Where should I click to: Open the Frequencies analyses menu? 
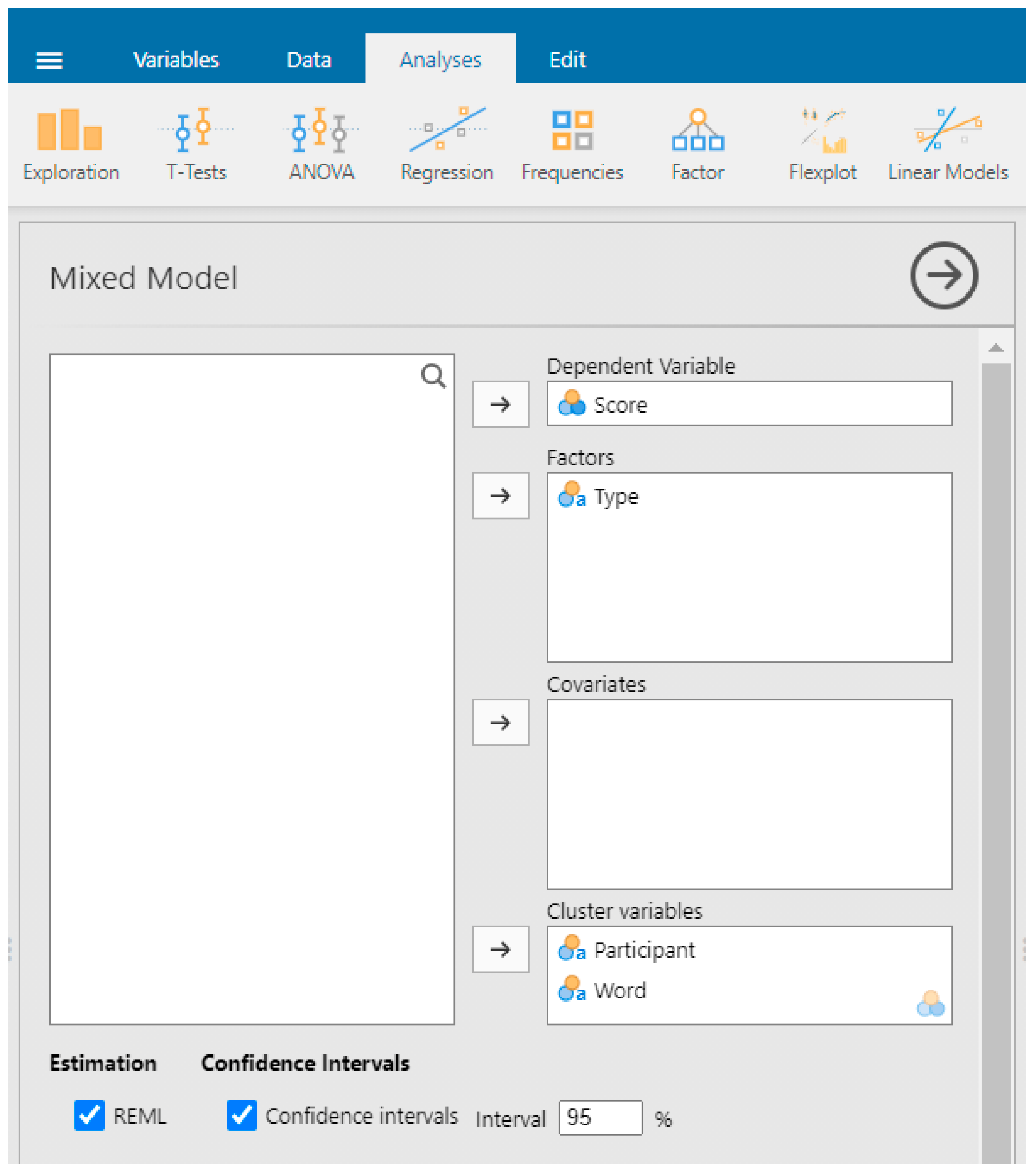(x=572, y=144)
